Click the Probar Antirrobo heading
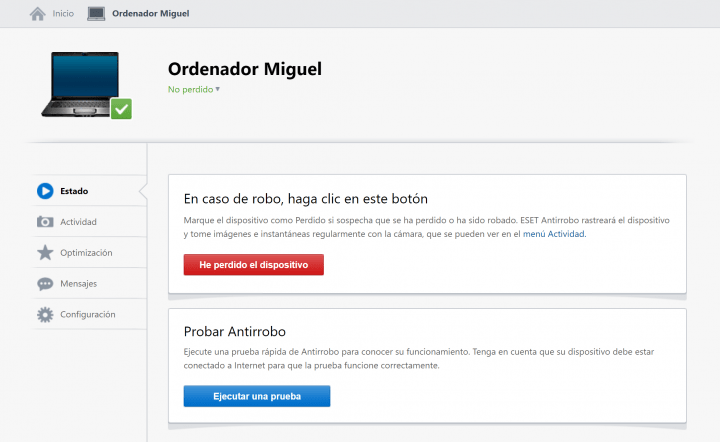 point(235,331)
